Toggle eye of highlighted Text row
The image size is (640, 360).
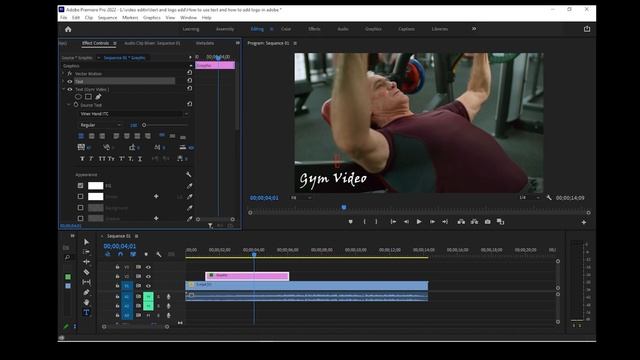click(x=70, y=82)
